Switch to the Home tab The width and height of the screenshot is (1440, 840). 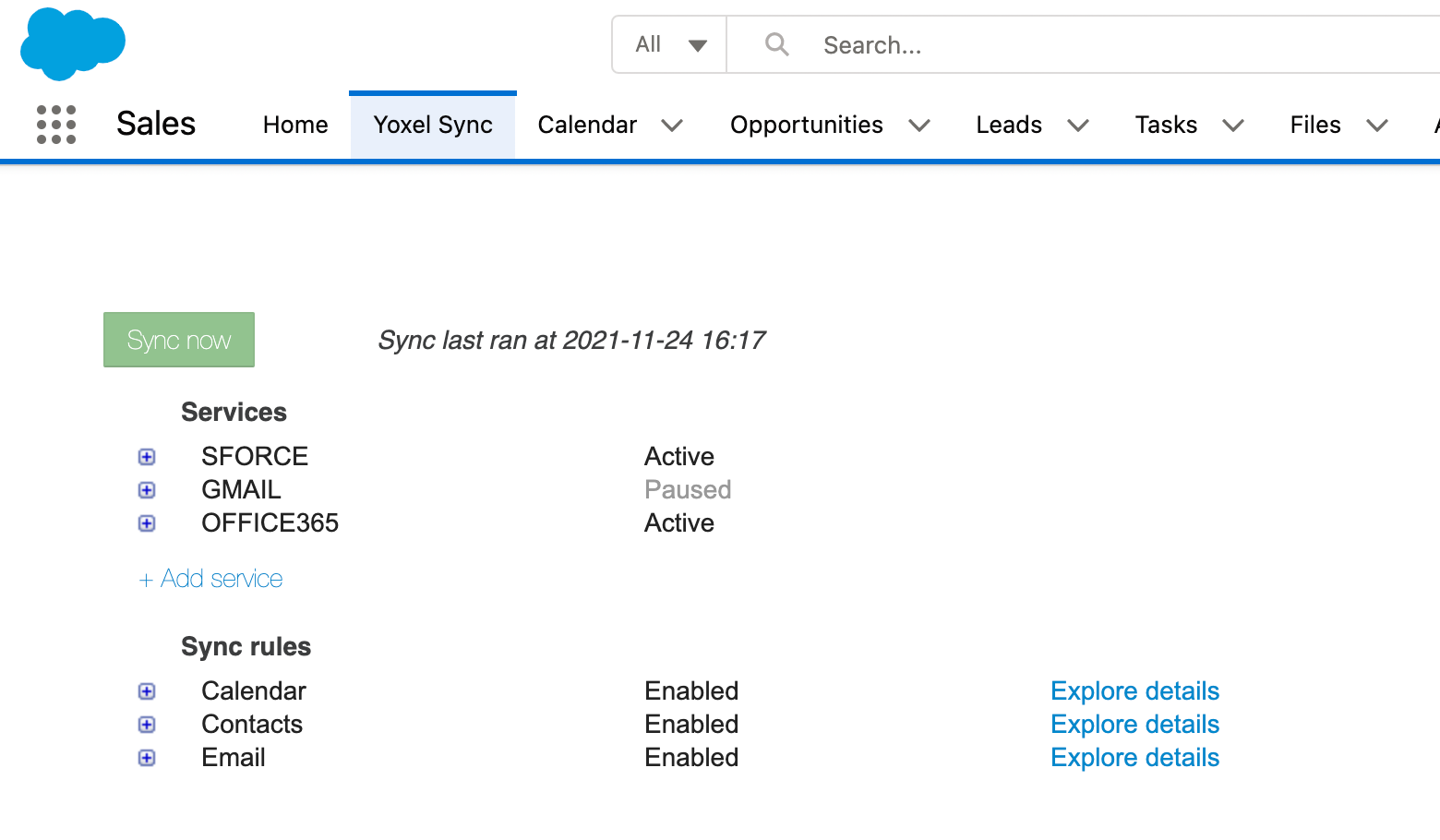tap(295, 126)
